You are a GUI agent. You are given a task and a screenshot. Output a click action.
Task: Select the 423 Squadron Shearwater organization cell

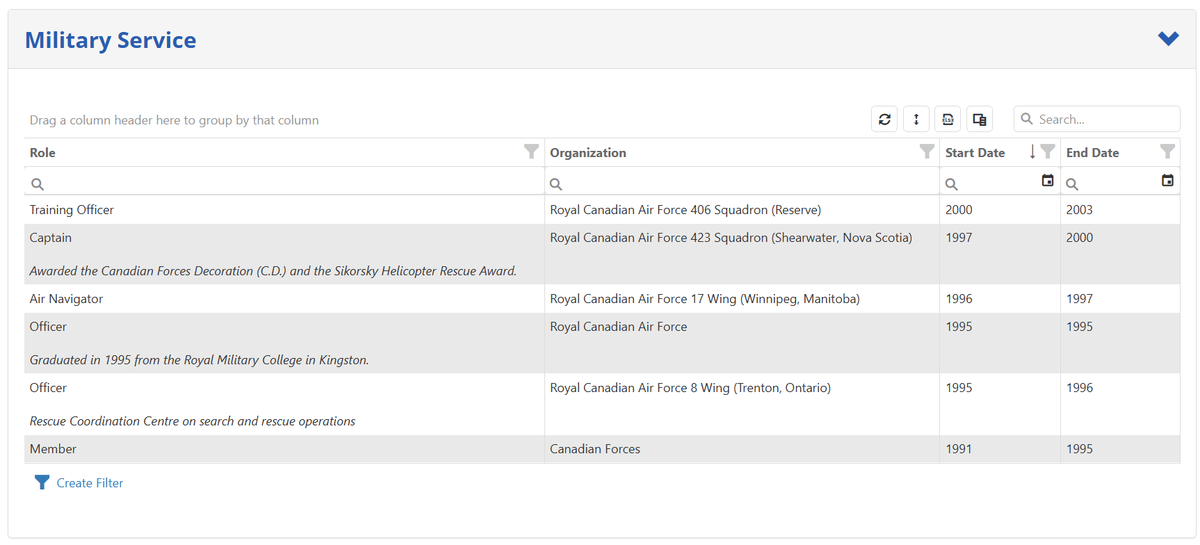(742, 254)
